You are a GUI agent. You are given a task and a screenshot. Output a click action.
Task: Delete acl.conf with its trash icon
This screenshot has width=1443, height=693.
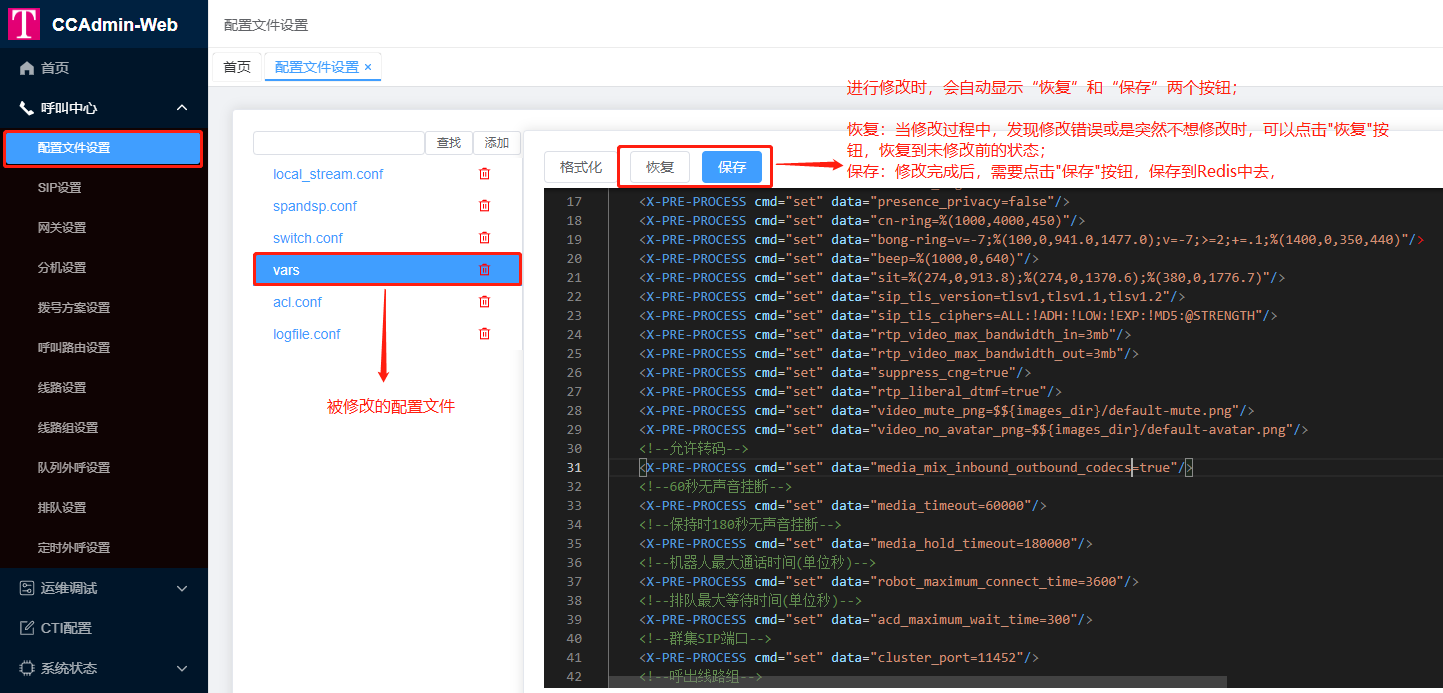click(x=484, y=302)
